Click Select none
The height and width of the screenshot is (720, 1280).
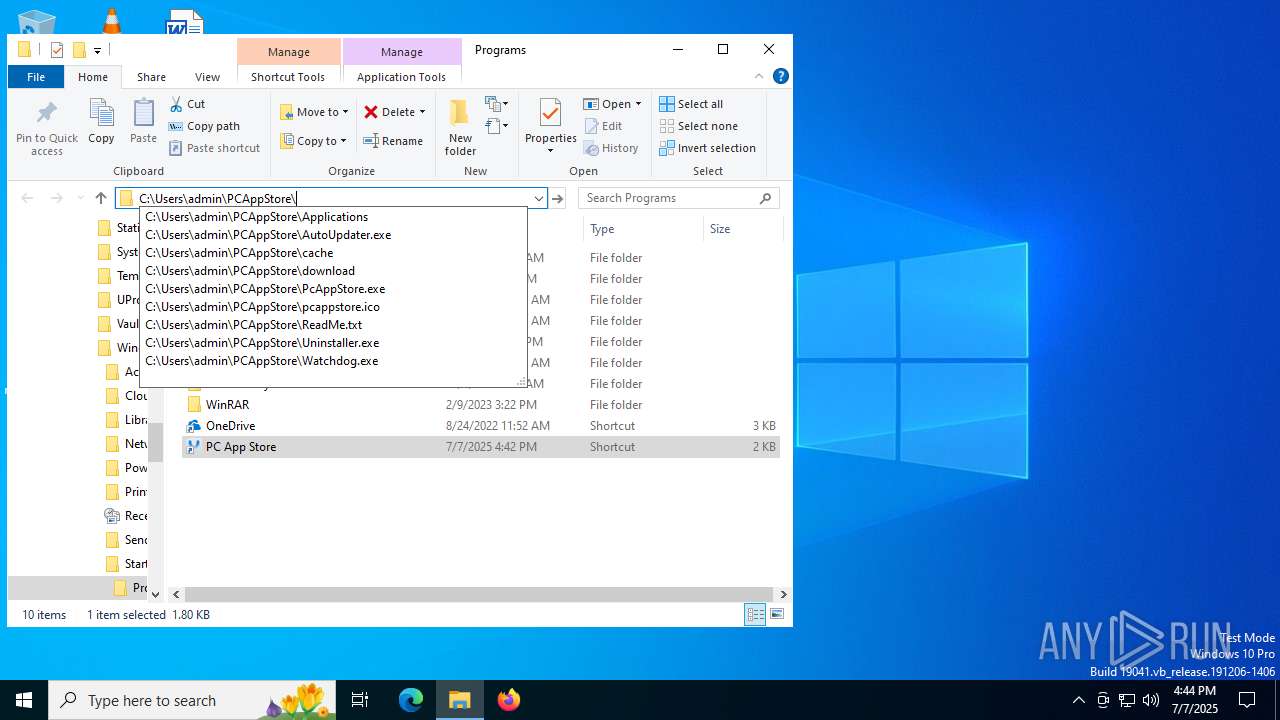point(698,126)
